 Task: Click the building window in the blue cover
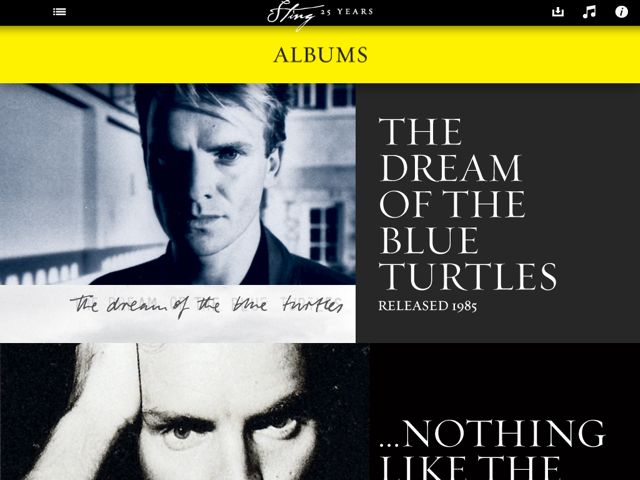[326, 235]
